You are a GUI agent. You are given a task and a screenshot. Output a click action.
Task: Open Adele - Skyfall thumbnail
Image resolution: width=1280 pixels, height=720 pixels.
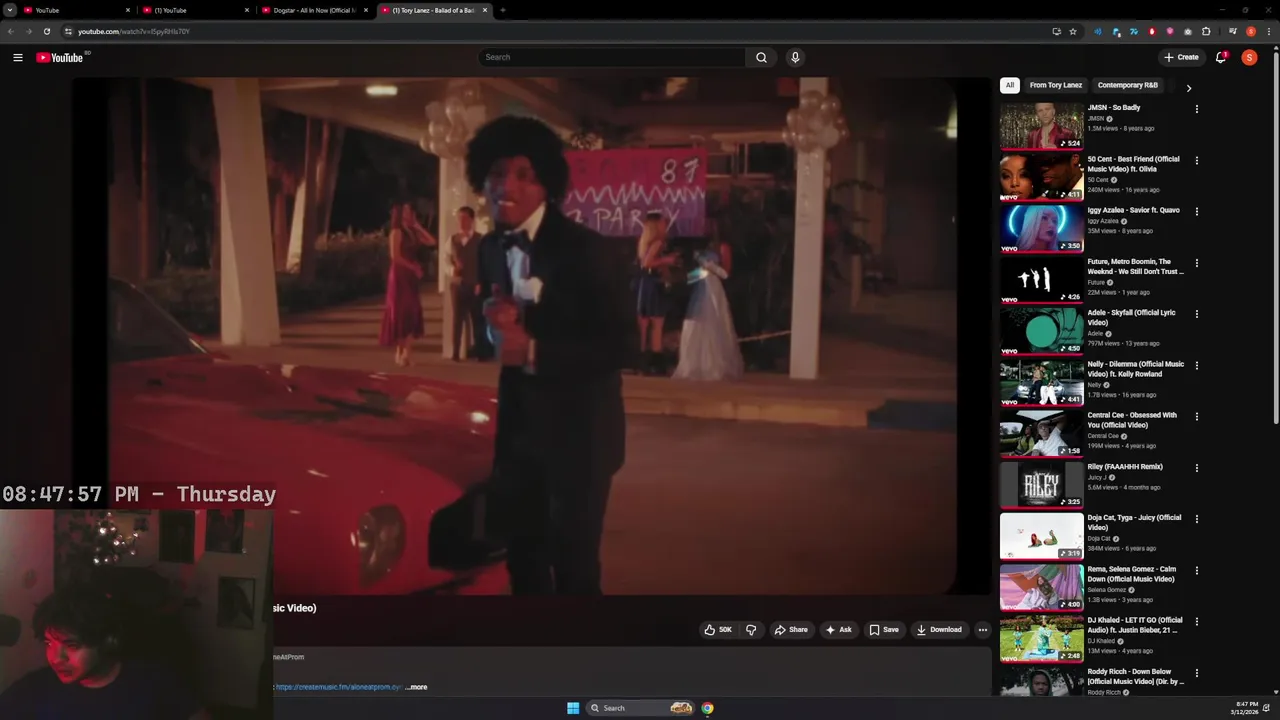tap(1042, 330)
